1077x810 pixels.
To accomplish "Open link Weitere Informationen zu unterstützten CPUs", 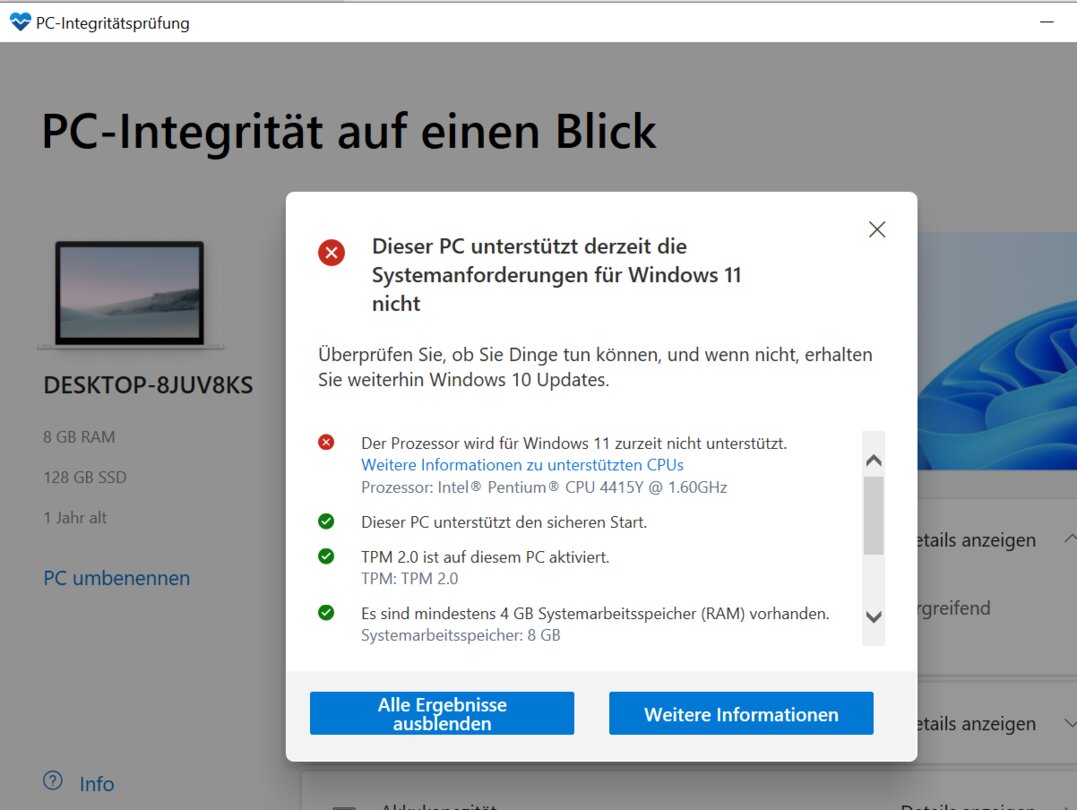I will (522, 465).
